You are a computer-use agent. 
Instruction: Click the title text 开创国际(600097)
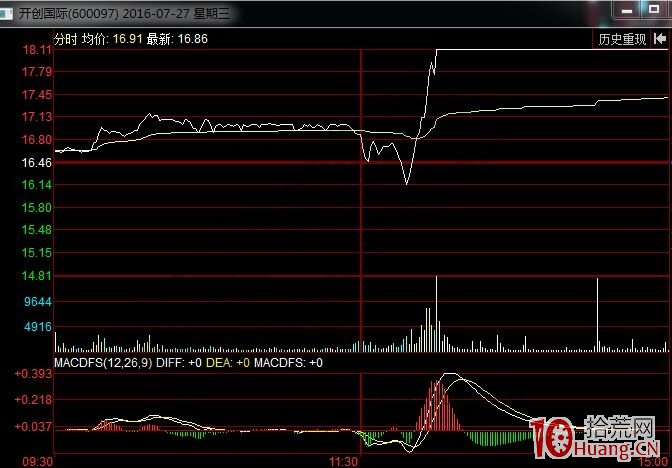coord(69,13)
